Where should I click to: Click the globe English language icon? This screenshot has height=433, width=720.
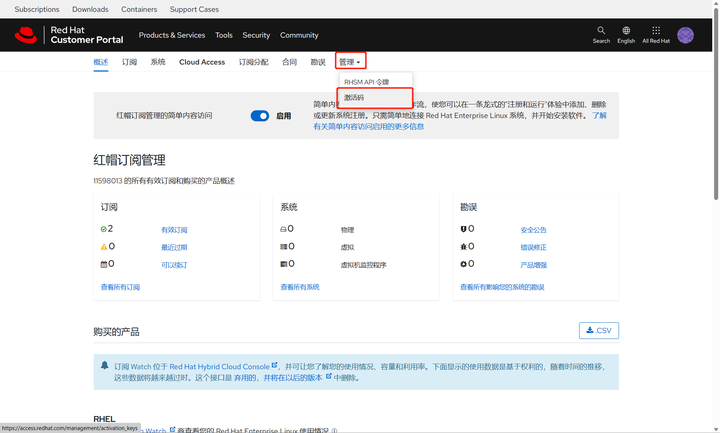626,30
